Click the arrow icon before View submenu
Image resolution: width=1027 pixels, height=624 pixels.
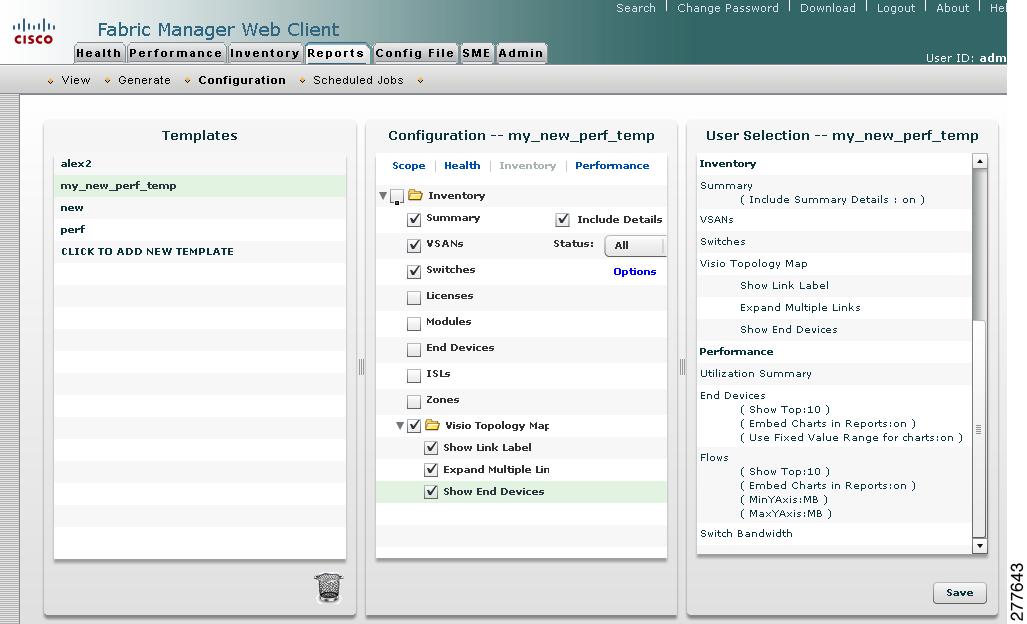point(50,81)
